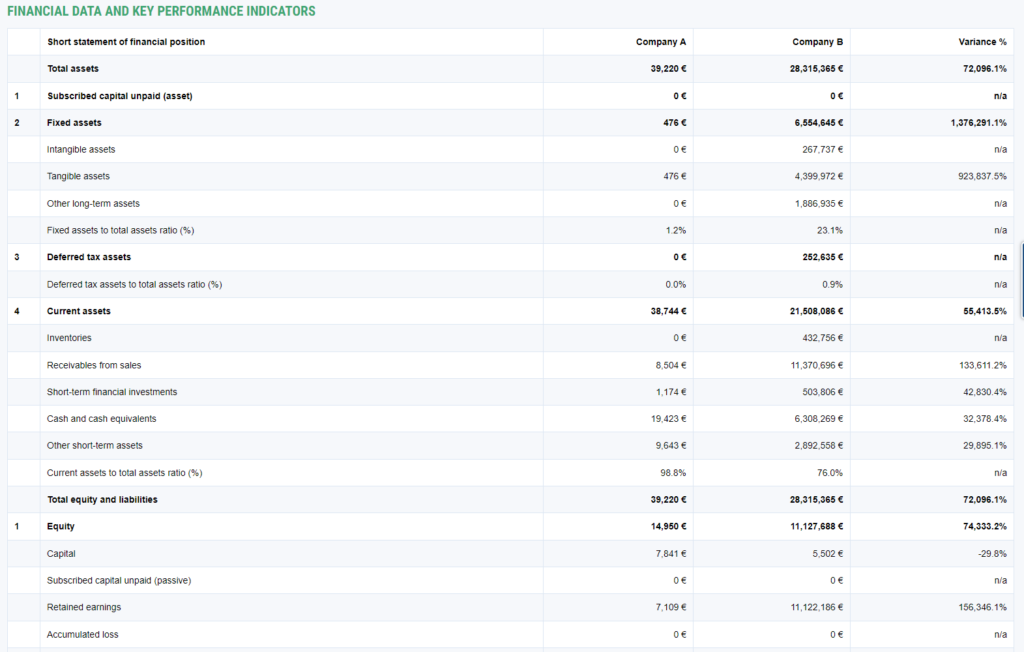The image size is (1024, 652).
Task: Select the 'Deferred tax assets' row label
Action: coord(89,257)
